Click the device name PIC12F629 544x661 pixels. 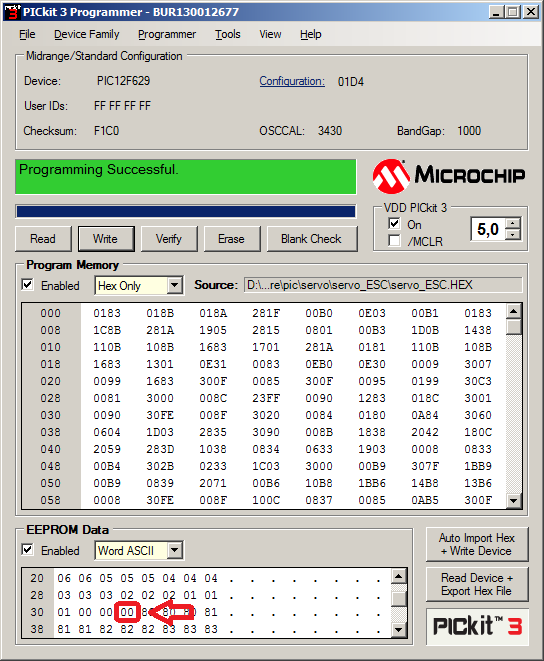tap(124, 81)
